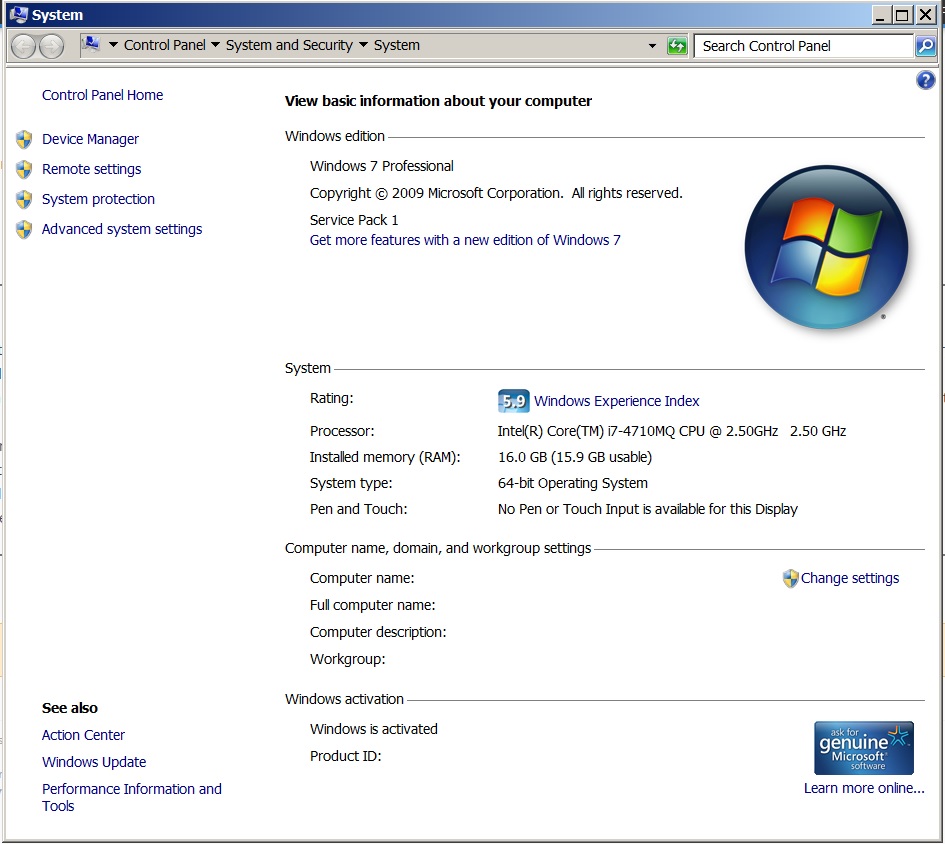
Task: Click the Copyright 2009 Microsoft Corporation text
Action: [x=496, y=194]
